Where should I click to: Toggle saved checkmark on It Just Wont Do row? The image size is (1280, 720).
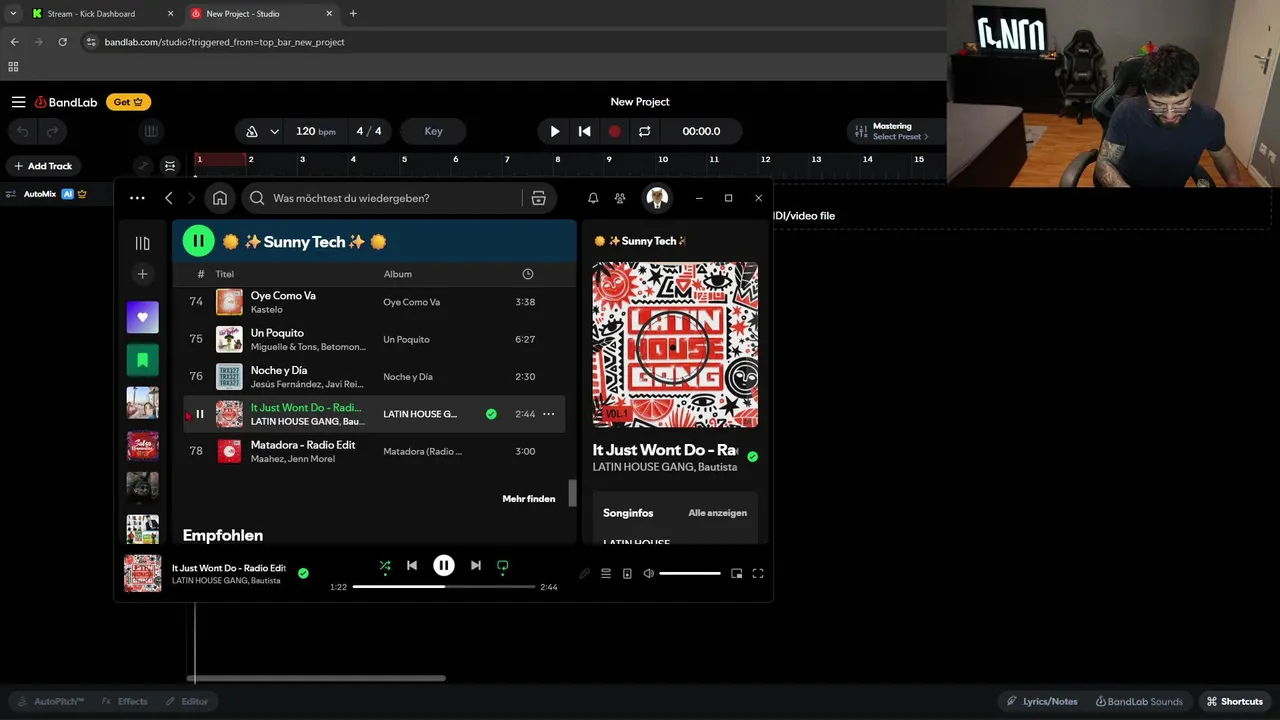[491, 414]
